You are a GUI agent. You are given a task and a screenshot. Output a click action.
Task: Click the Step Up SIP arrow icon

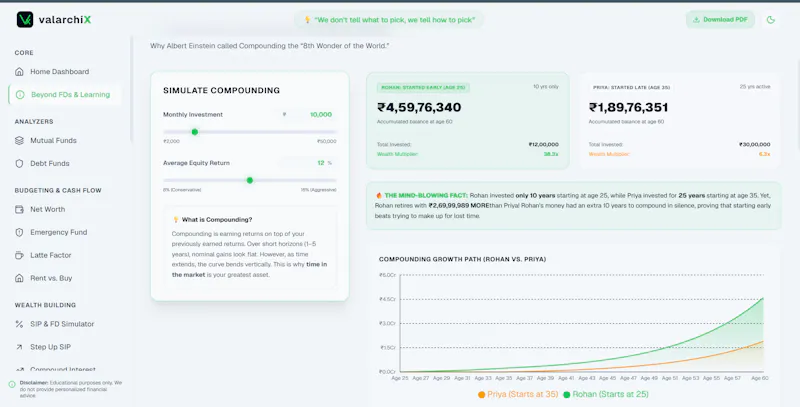click(19, 347)
